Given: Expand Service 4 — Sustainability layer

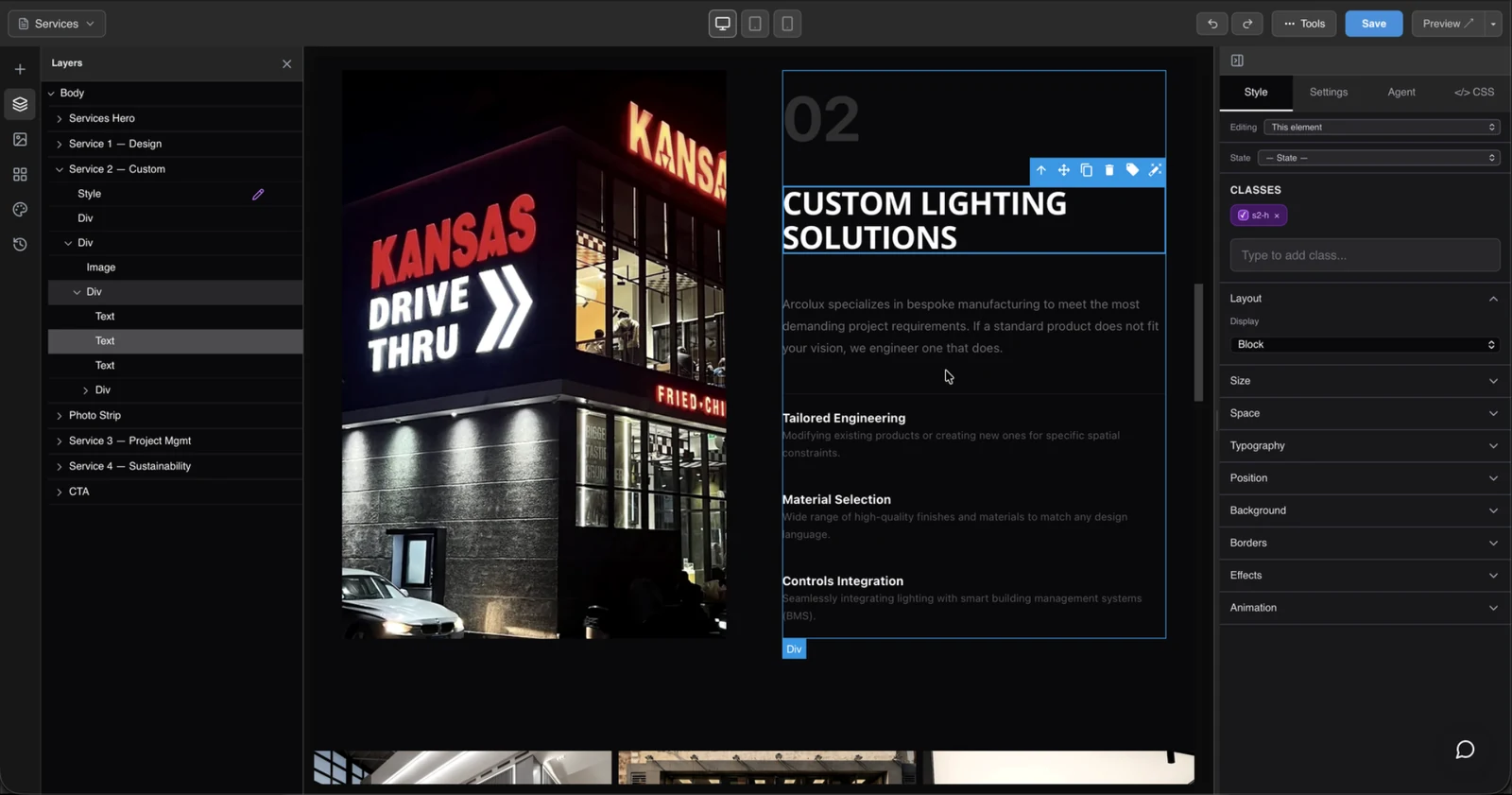Looking at the screenshot, I should pos(60,467).
